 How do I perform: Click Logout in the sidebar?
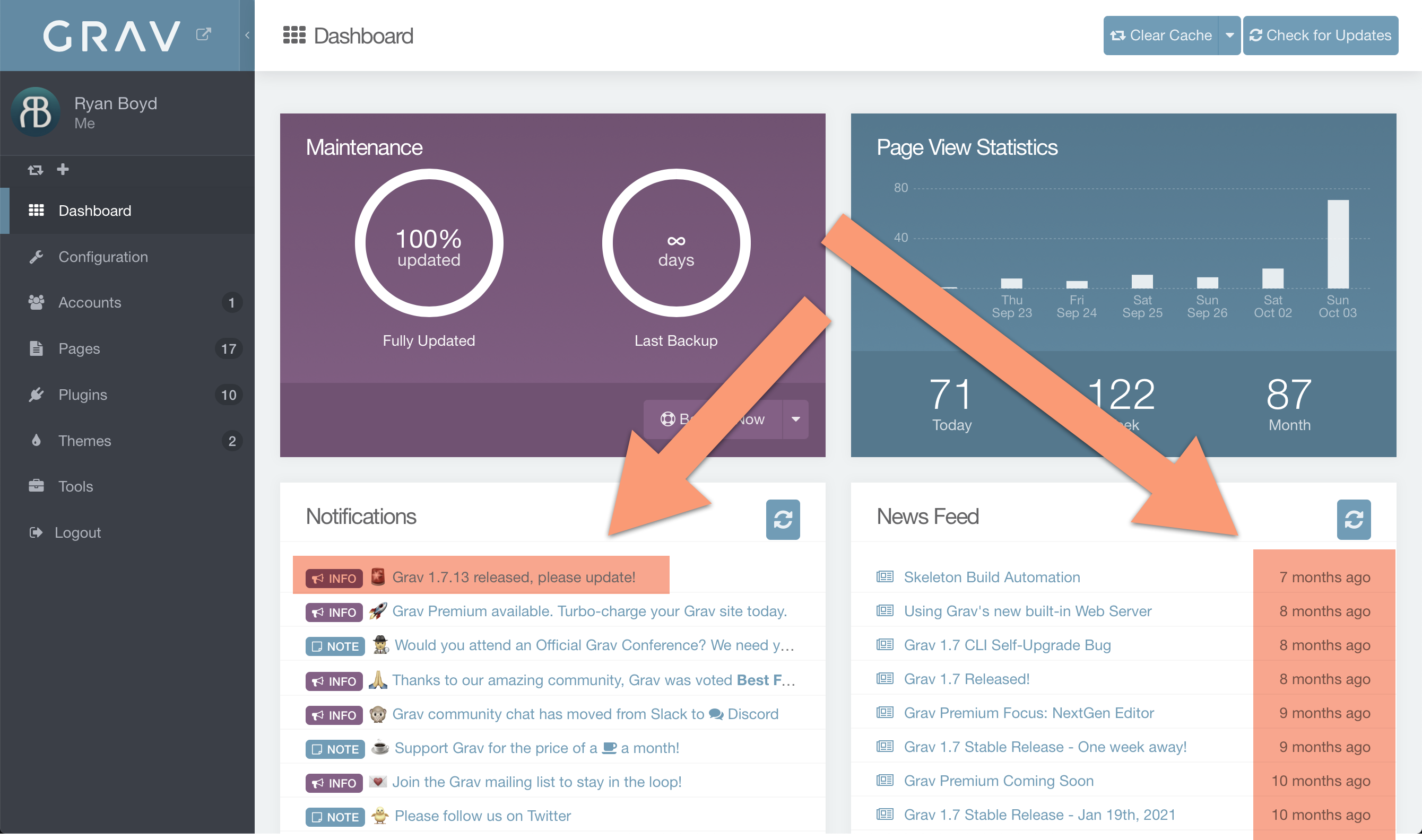click(127, 532)
